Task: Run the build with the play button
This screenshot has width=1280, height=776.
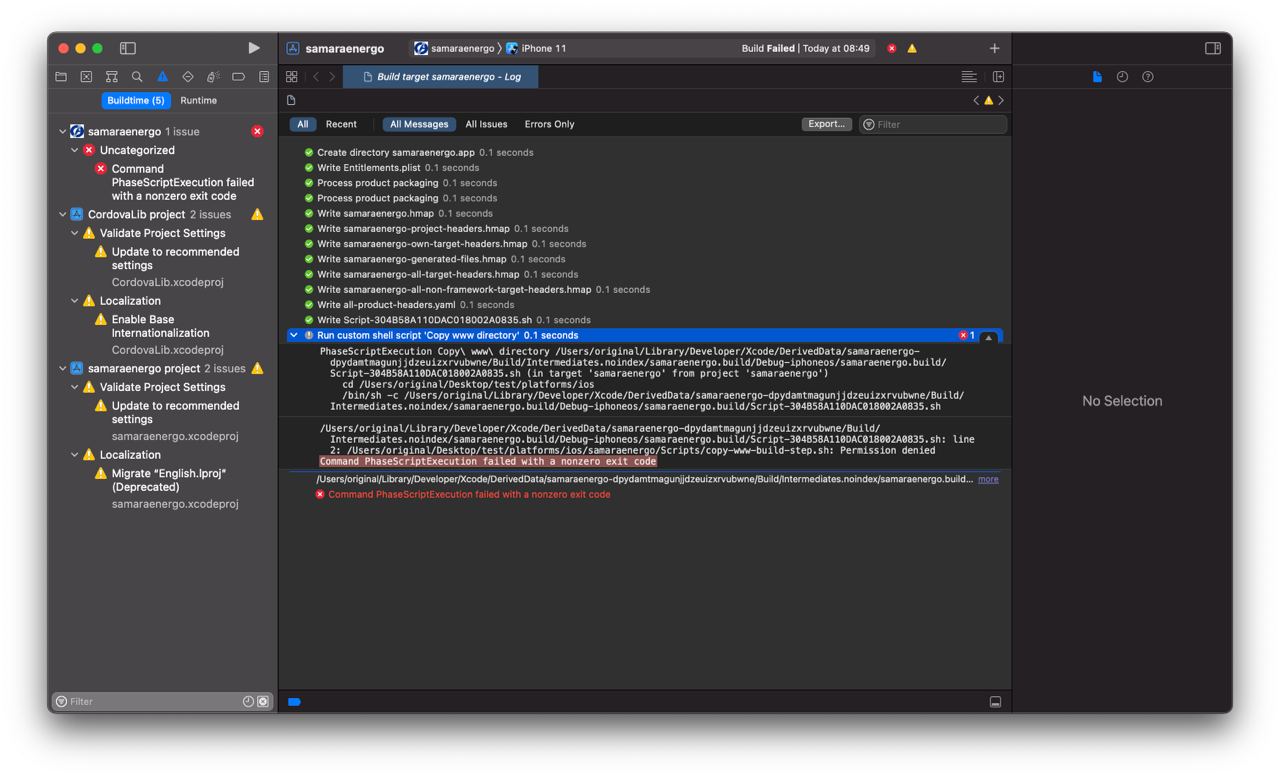Action: click(x=254, y=48)
